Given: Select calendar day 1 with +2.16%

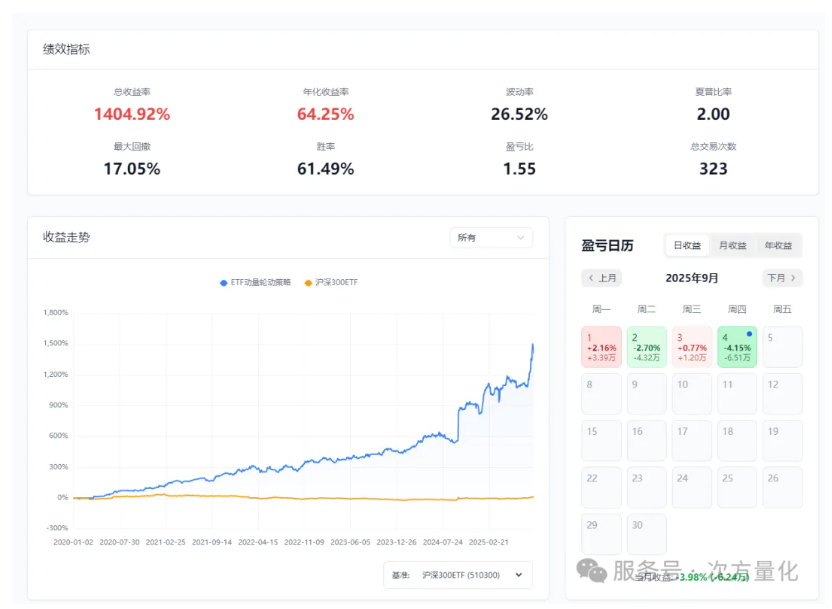Looking at the screenshot, I should pyautogui.click(x=602, y=347).
